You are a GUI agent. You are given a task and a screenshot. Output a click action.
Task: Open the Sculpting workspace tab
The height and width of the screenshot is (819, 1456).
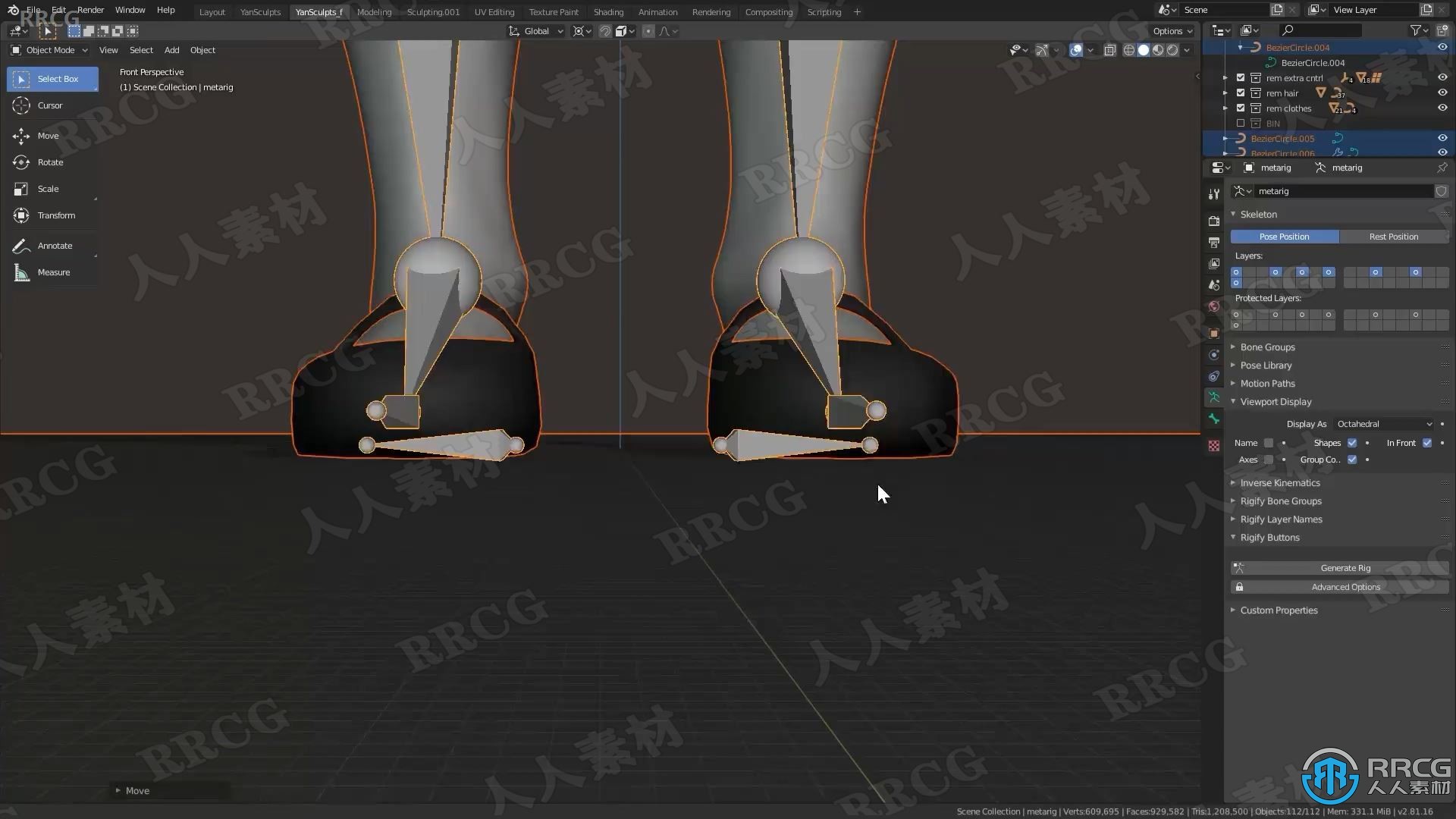tap(433, 11)
